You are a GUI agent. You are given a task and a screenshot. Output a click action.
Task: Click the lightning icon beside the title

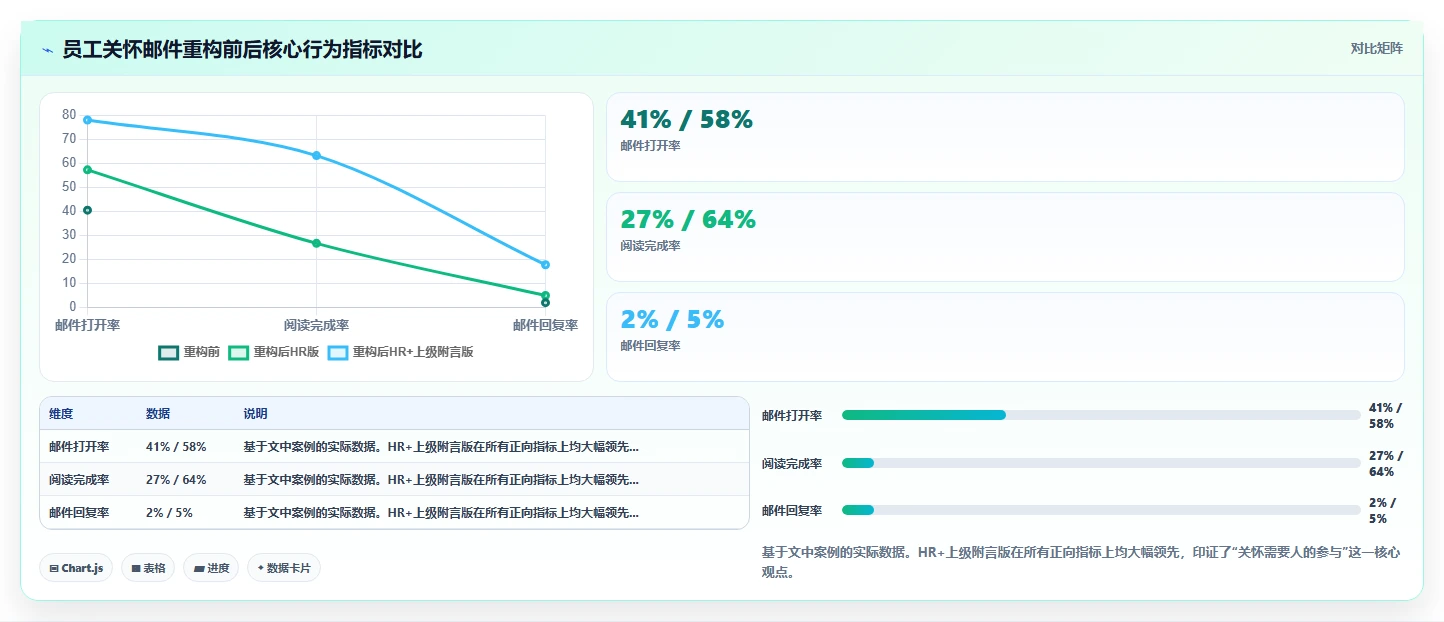(47, 50)
